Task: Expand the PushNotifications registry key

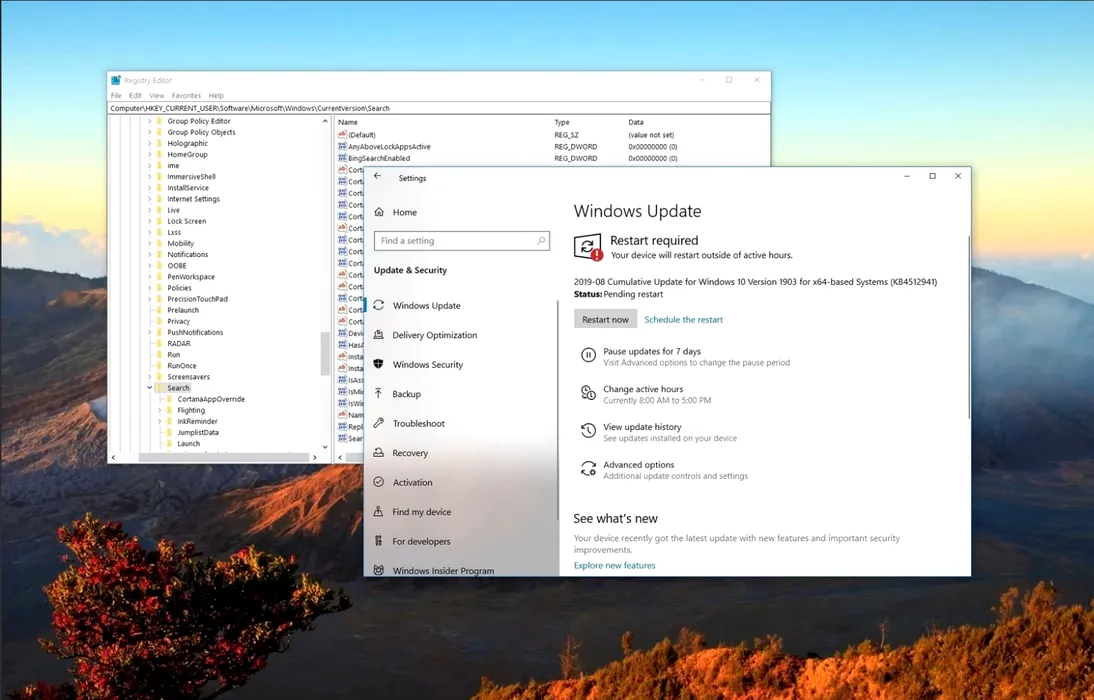Action: [149, 333]
